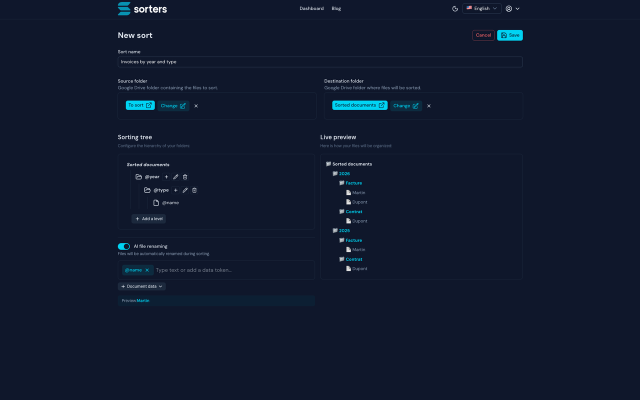Click the plus icon beside @type
Image resolution: width=640 pixels, height=400 pixels.
pos(176,190)
